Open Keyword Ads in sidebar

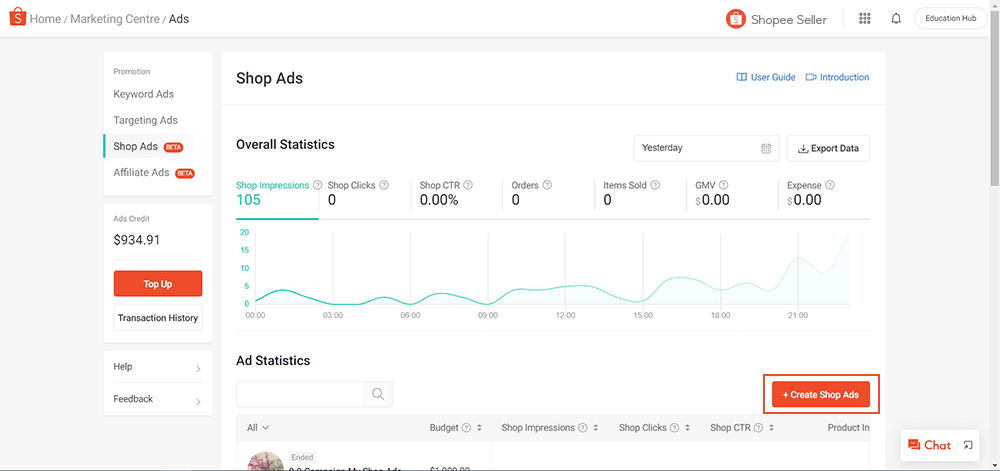[x=144, y=94]
